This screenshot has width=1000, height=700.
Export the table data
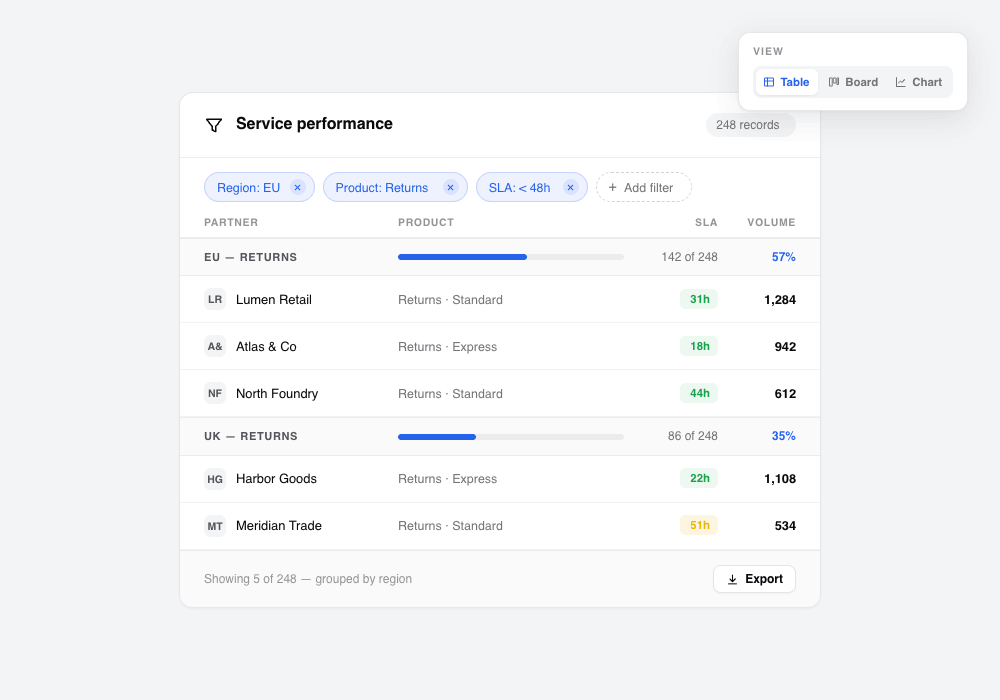click(754, 579)
